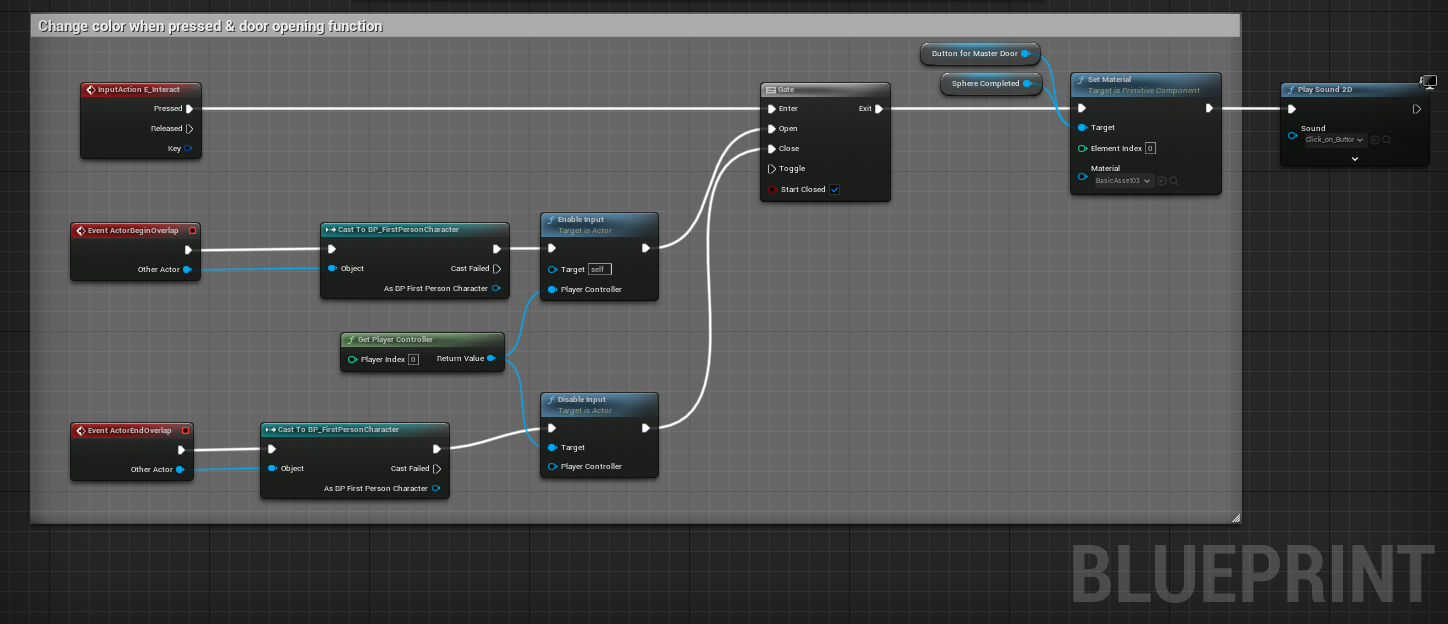Click the red delegate pin on Event ActorEndOverlap
This screenshot has height=624, width=1448.
point(185,430)
